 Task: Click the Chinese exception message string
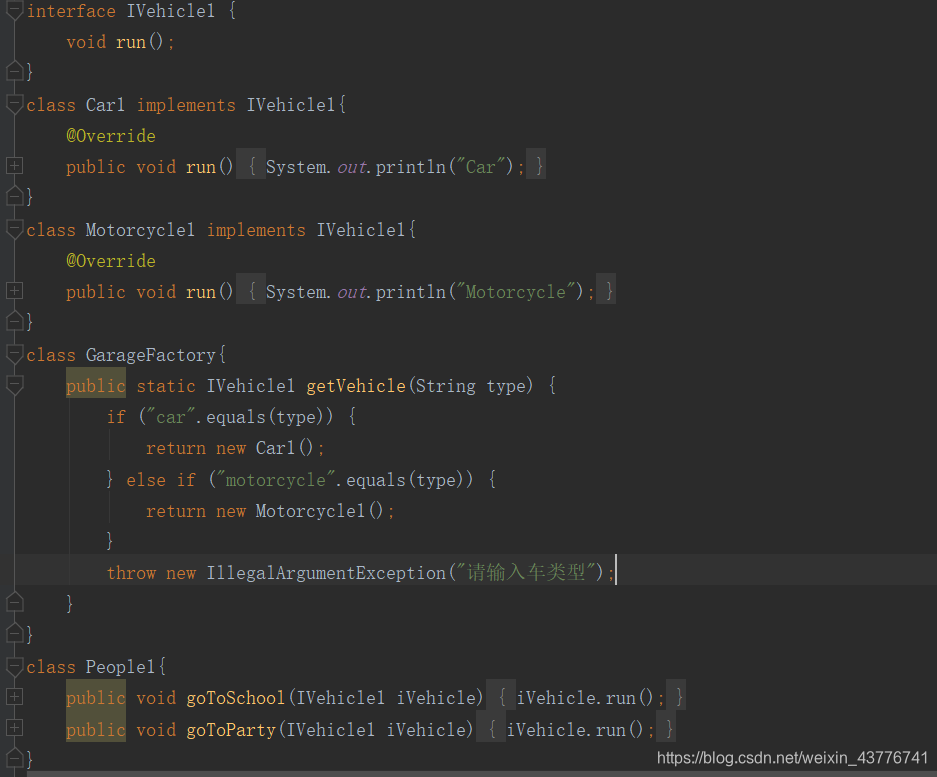click(526, 573)
